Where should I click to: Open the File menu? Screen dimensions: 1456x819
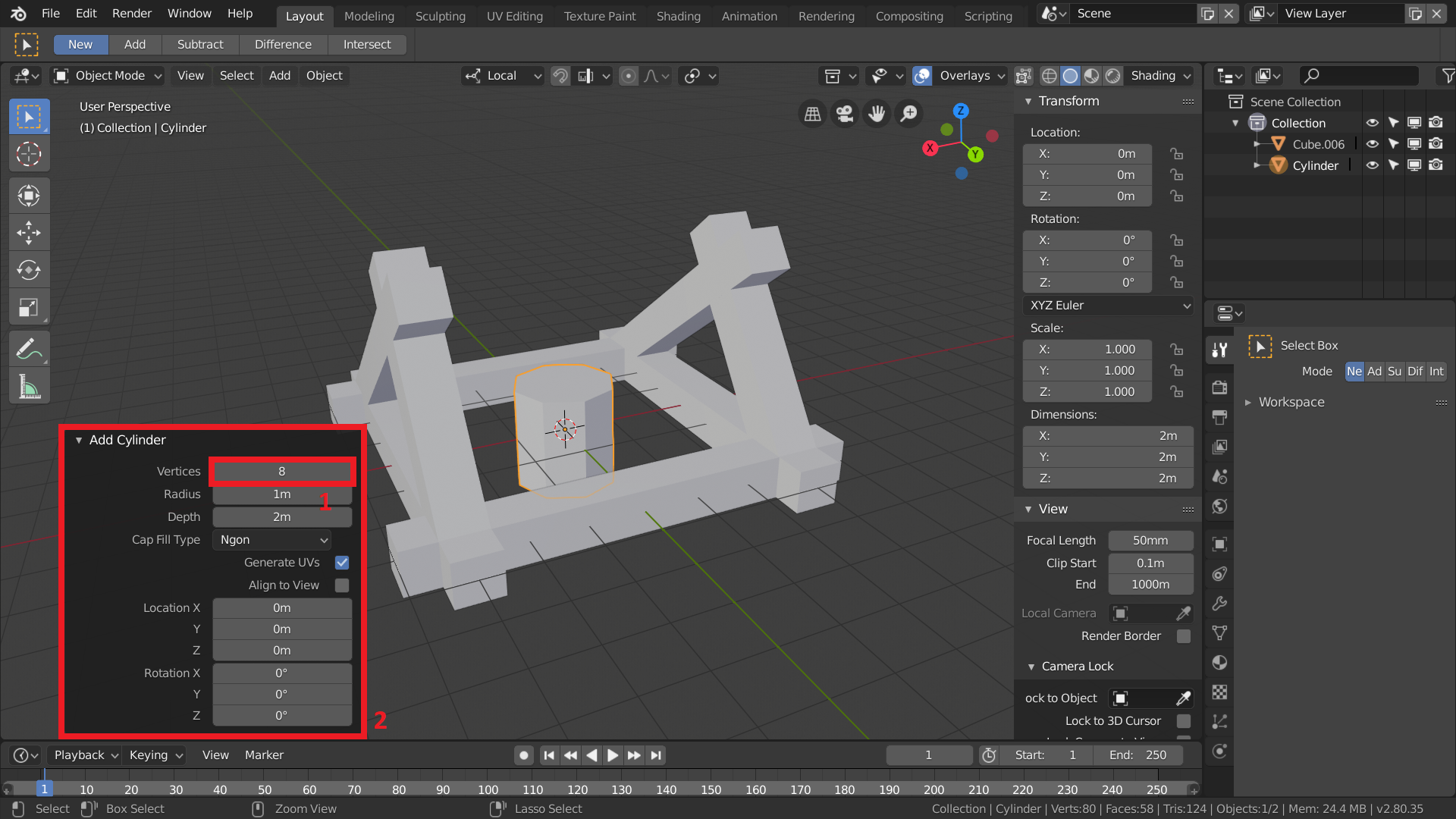[51, 14]
